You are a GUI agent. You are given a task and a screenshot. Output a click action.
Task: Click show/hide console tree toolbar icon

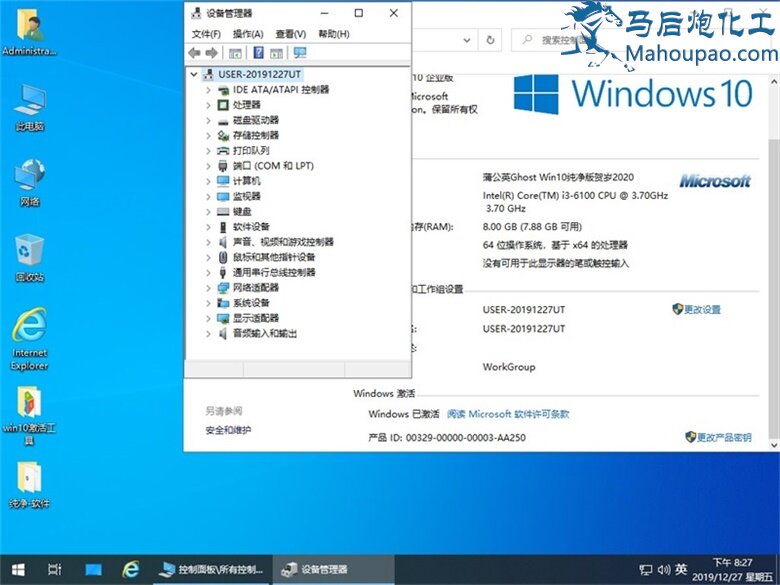235,53
